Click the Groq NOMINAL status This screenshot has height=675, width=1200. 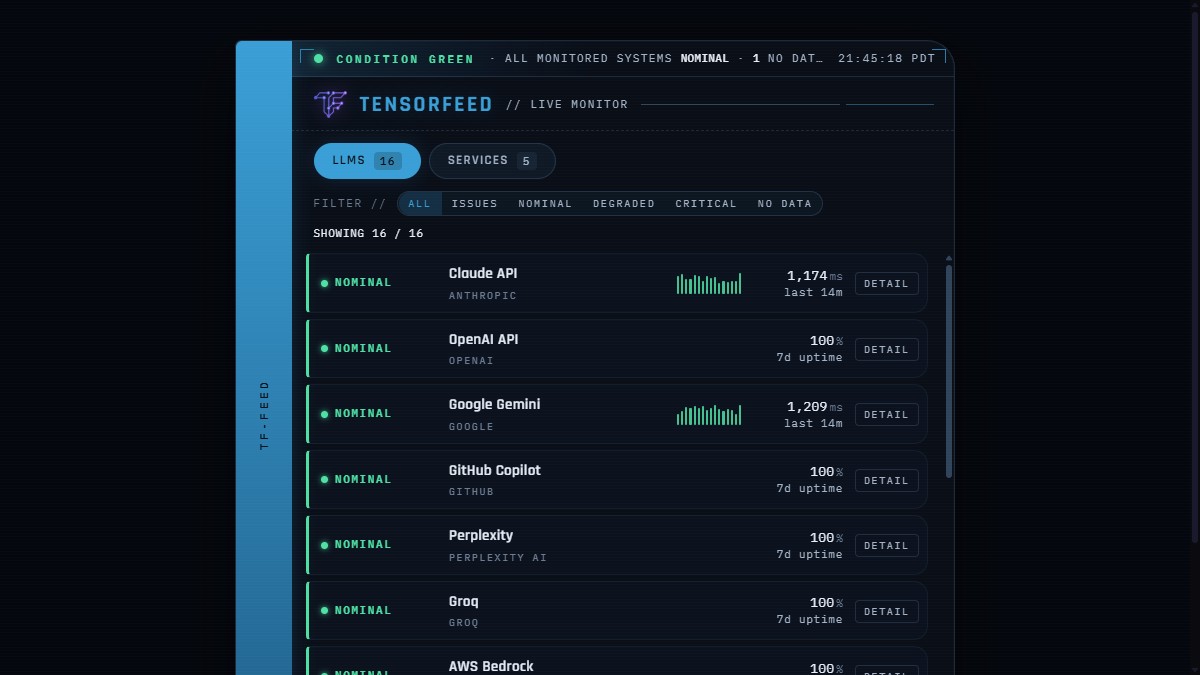tap(356, 611)
